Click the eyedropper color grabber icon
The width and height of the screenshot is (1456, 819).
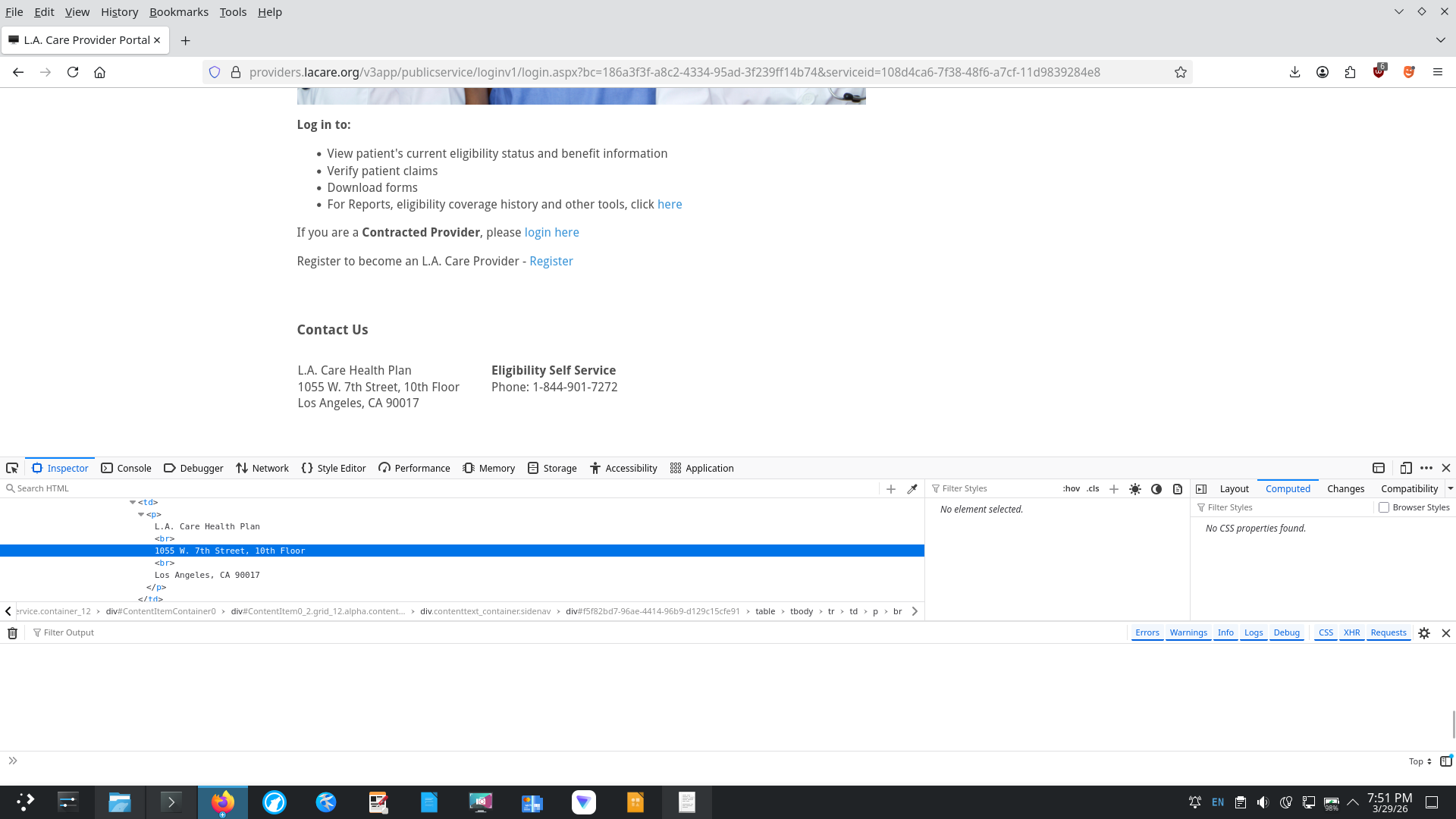click(912, 489)
